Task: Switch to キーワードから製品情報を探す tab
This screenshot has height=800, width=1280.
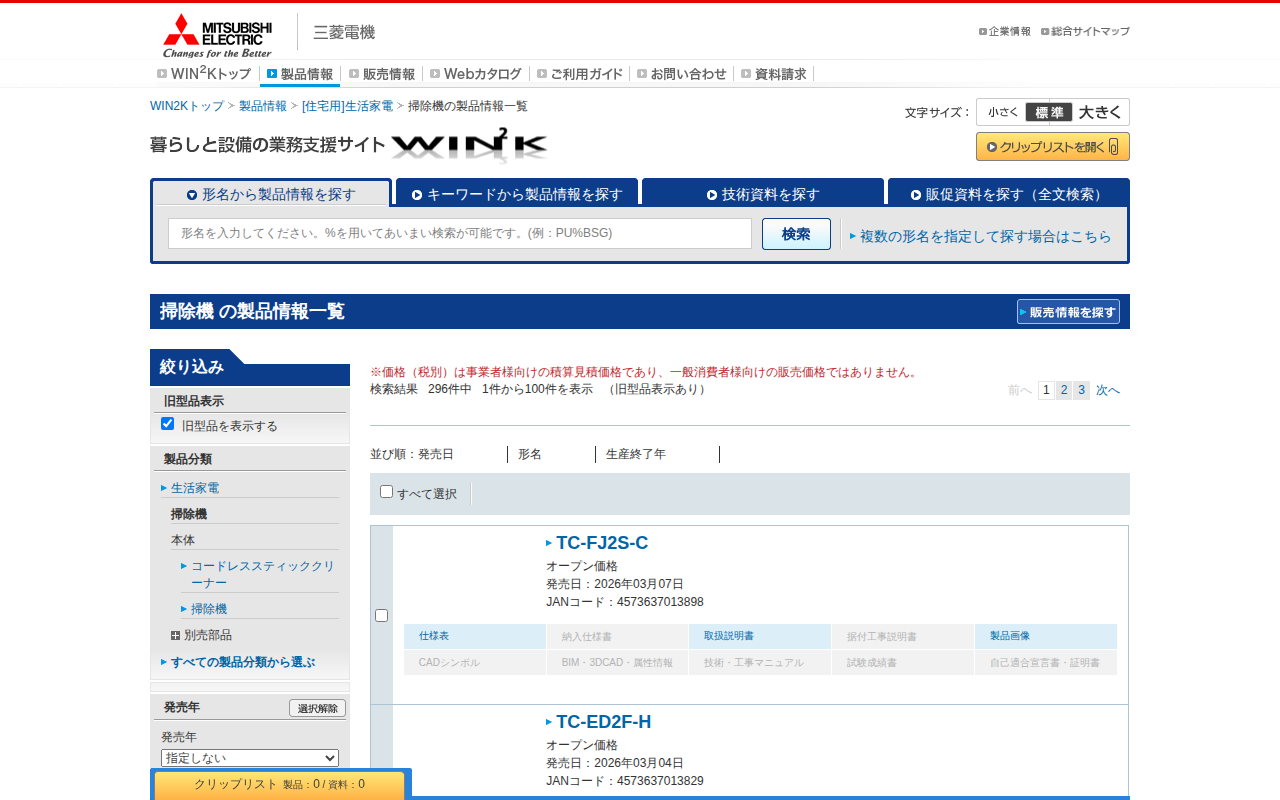Action: [516, 192]
